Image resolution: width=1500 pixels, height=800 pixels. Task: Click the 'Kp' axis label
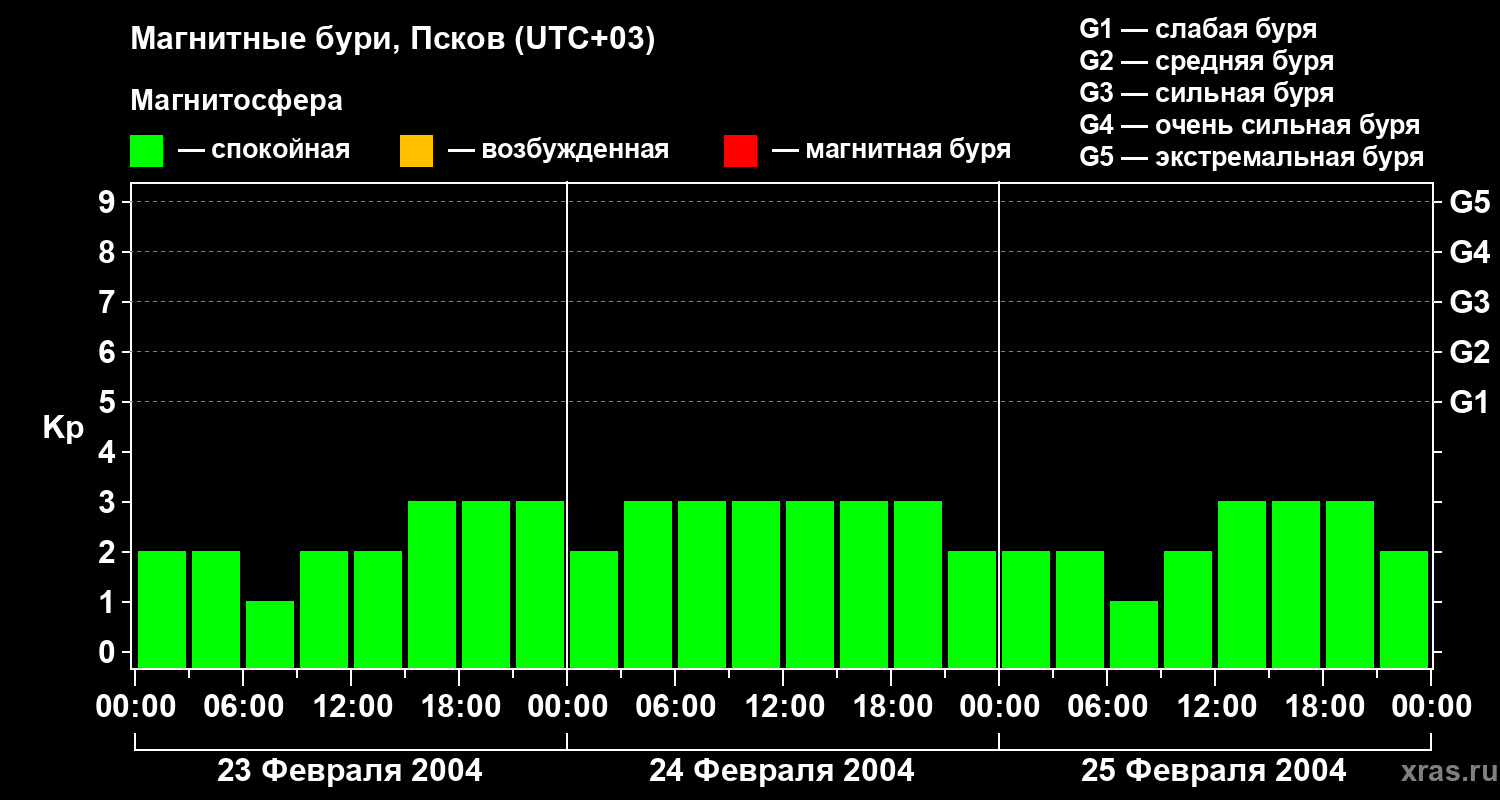(63, 428)
